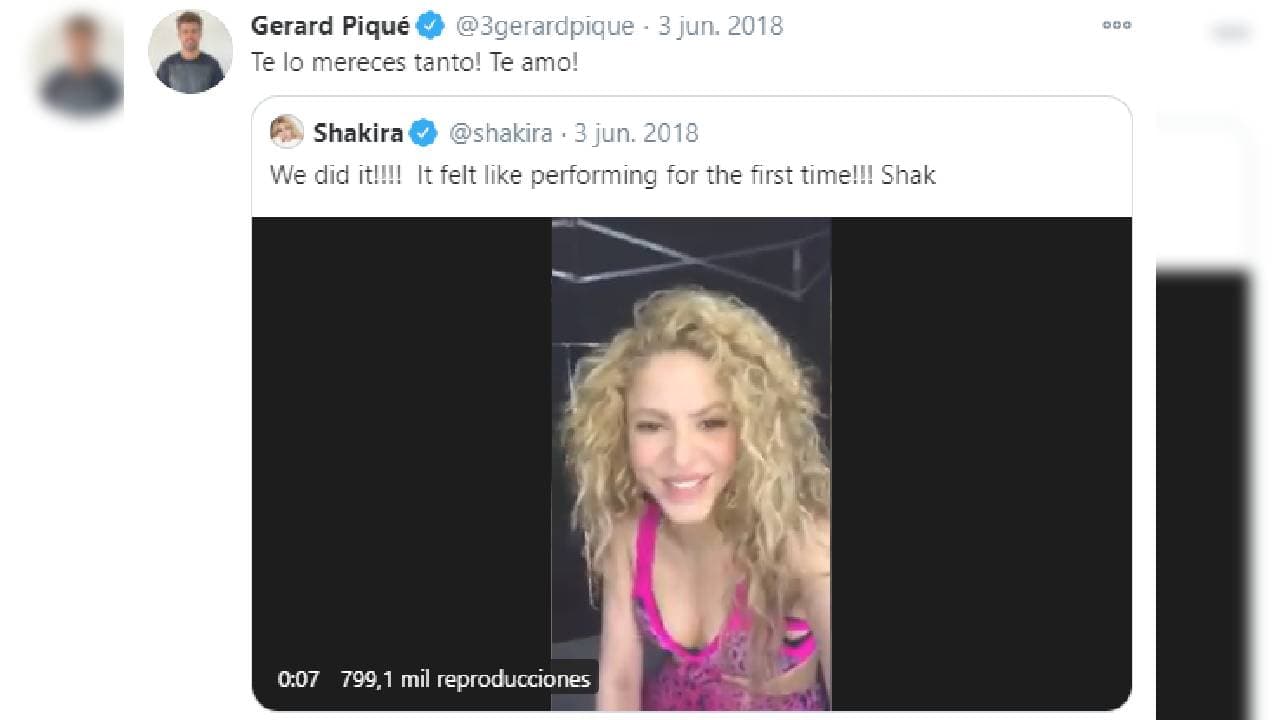Click the 0:07 video duration label
This screenshot has height=720, width=1280.
tap(298, 680)
